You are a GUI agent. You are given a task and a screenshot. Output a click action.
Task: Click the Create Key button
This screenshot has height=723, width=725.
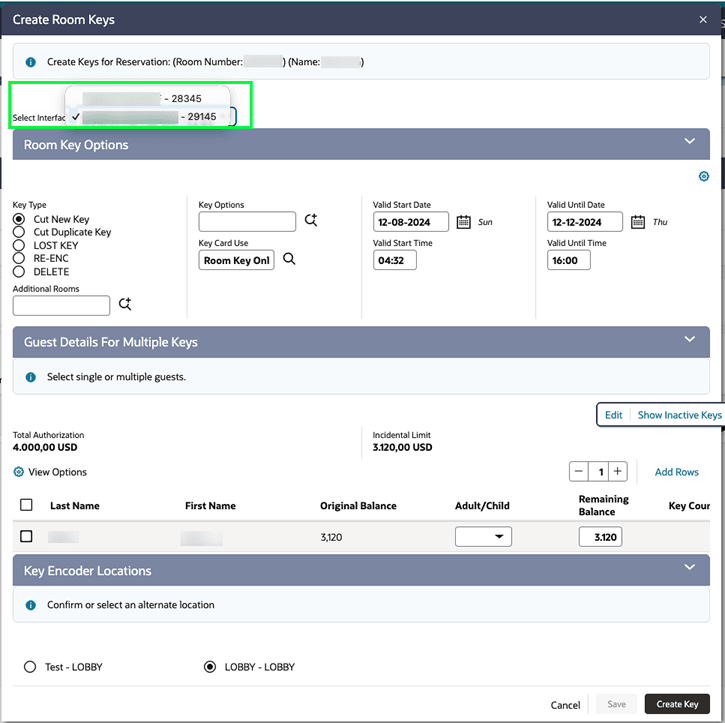point(677,704)
